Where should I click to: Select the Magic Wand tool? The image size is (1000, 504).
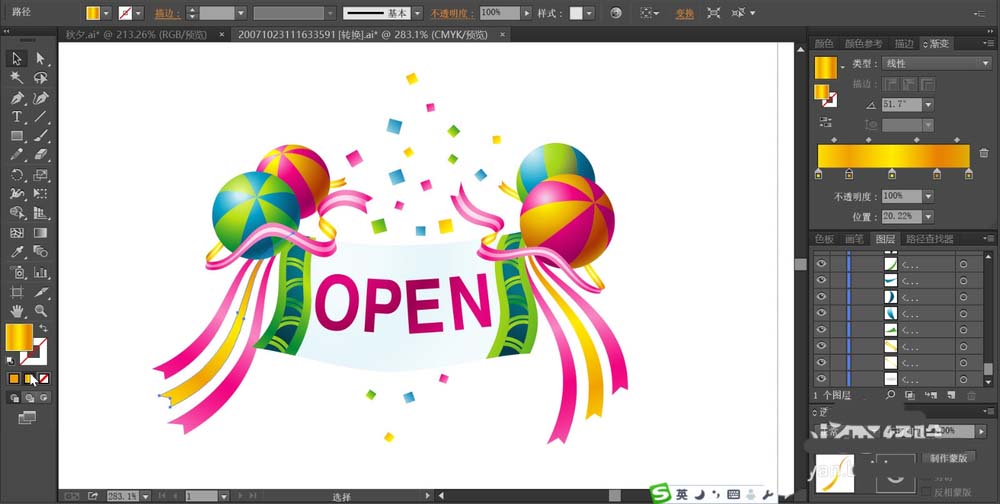pos(17,78)
